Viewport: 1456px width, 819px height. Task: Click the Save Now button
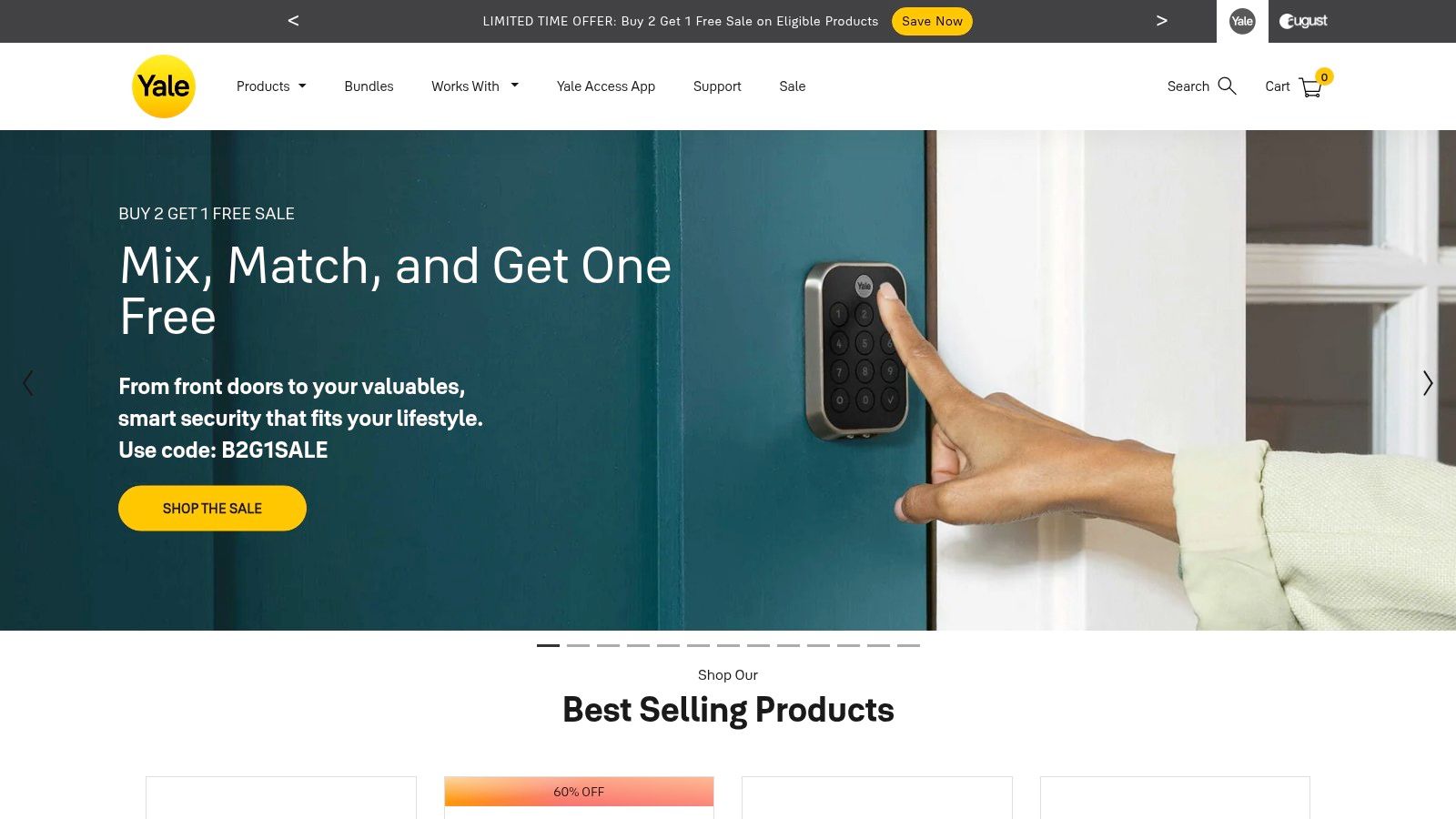[932, 21]
